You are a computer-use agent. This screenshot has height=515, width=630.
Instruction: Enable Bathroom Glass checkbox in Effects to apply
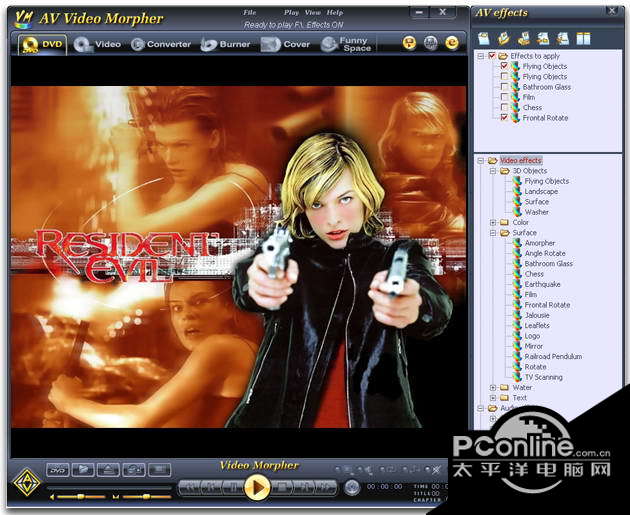[x=504, y=86]
